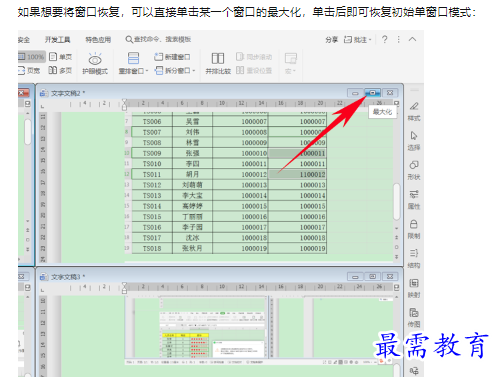
Task: Open the 传图 image sidebar panel
Action: (x=414, y=318)
